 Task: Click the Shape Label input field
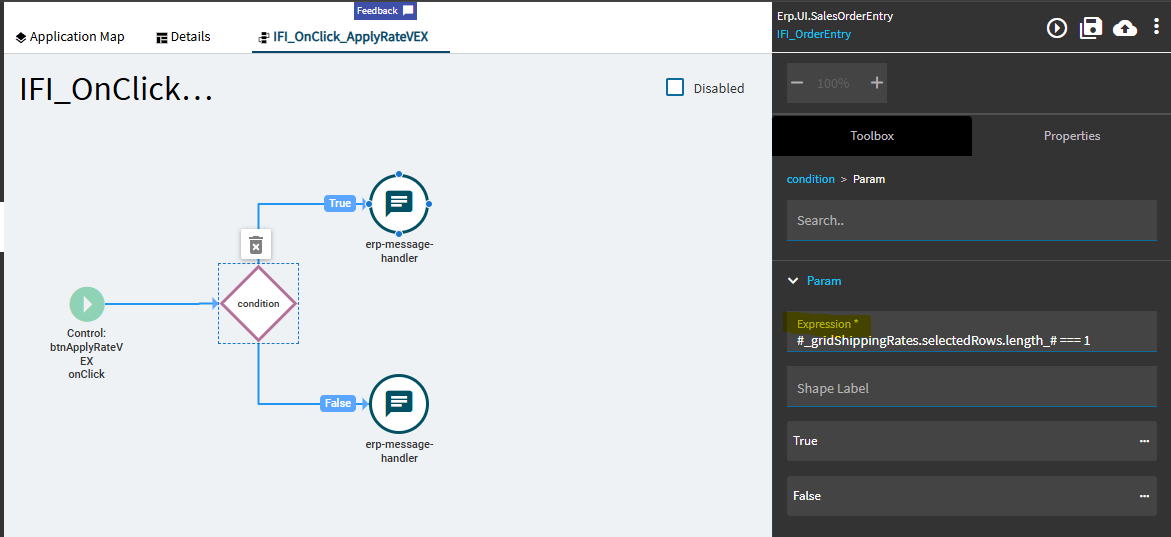pos(972,387)
